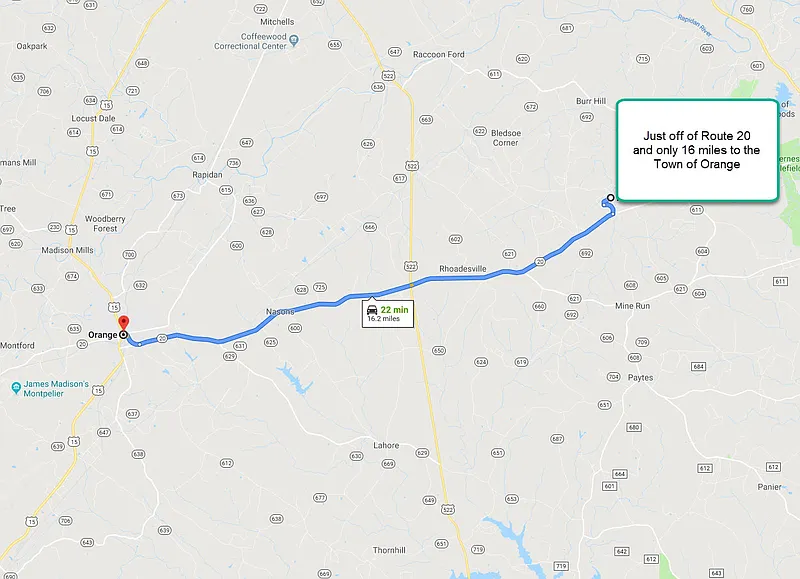The width and height of the screenshot is (800, 579).
Task: Open the 22 min 16.2 miles route box
Action: pyautogui.click(x=388, y=313)
